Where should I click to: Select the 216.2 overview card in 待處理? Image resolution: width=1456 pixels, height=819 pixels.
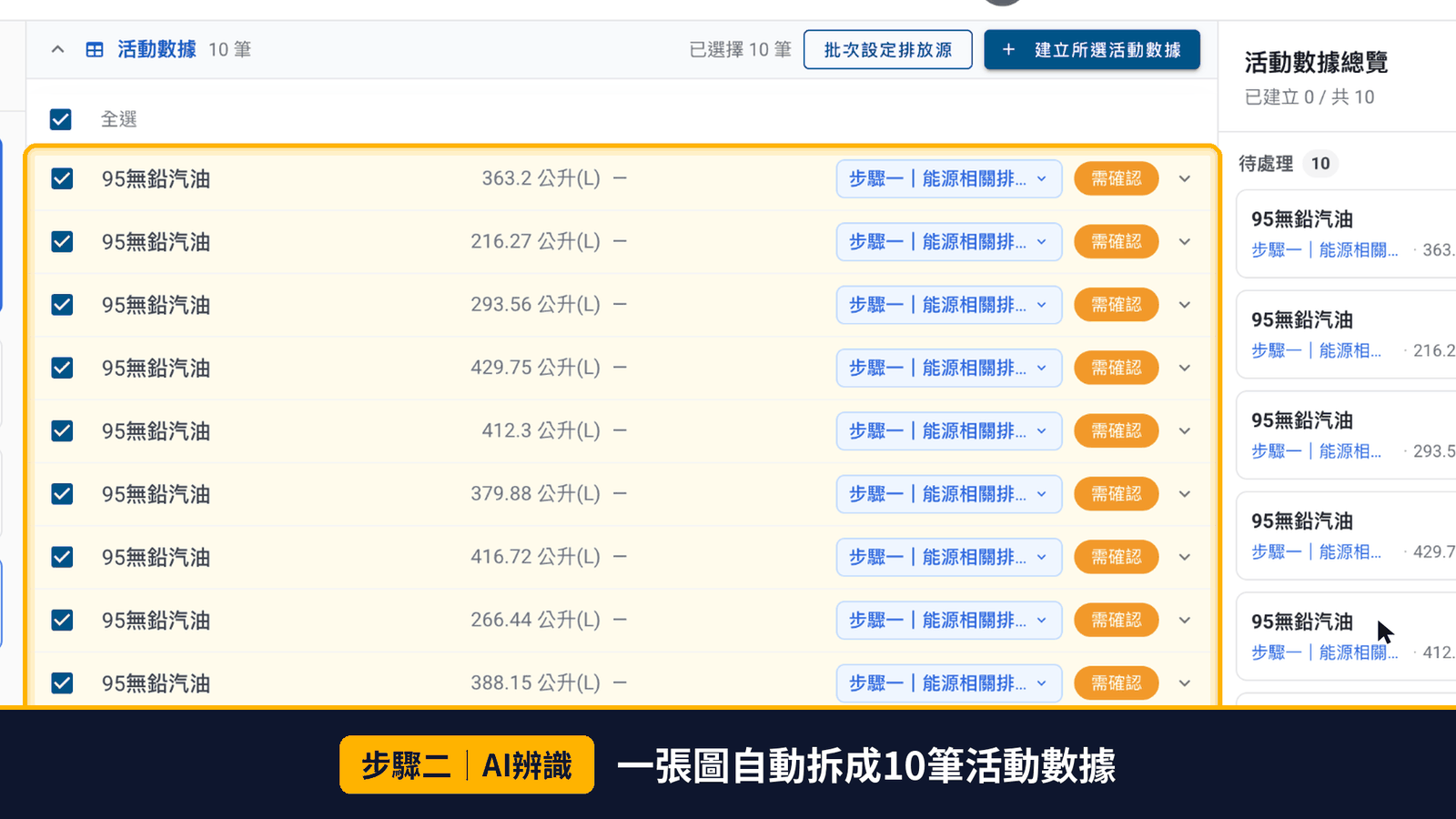tap(1347, 334)
